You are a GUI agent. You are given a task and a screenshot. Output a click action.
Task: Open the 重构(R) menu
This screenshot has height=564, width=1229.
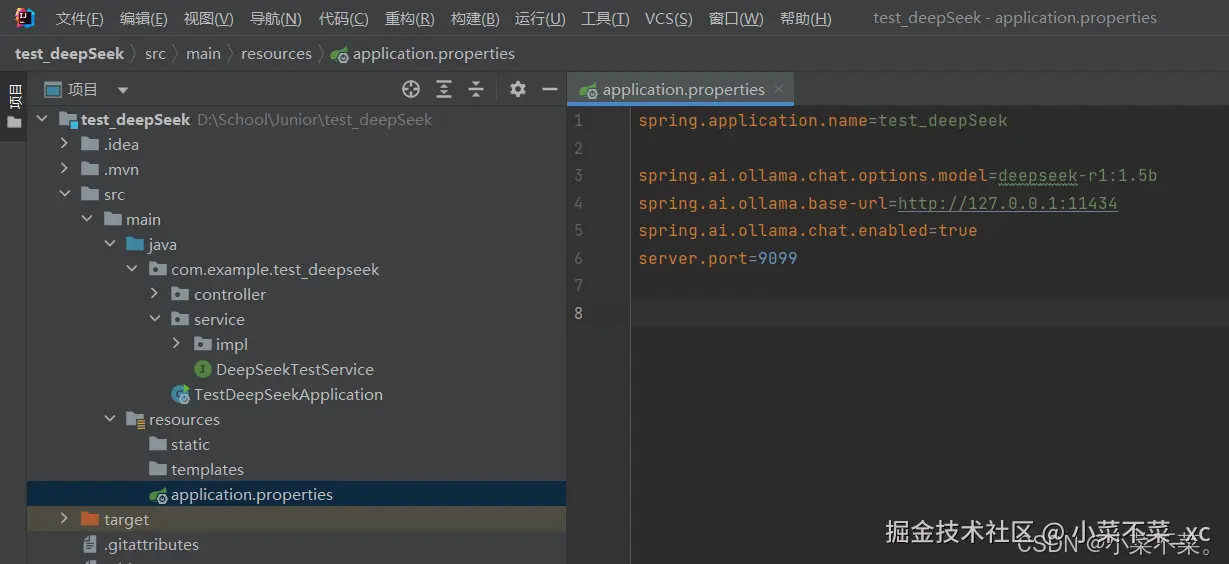pos(409,19)
